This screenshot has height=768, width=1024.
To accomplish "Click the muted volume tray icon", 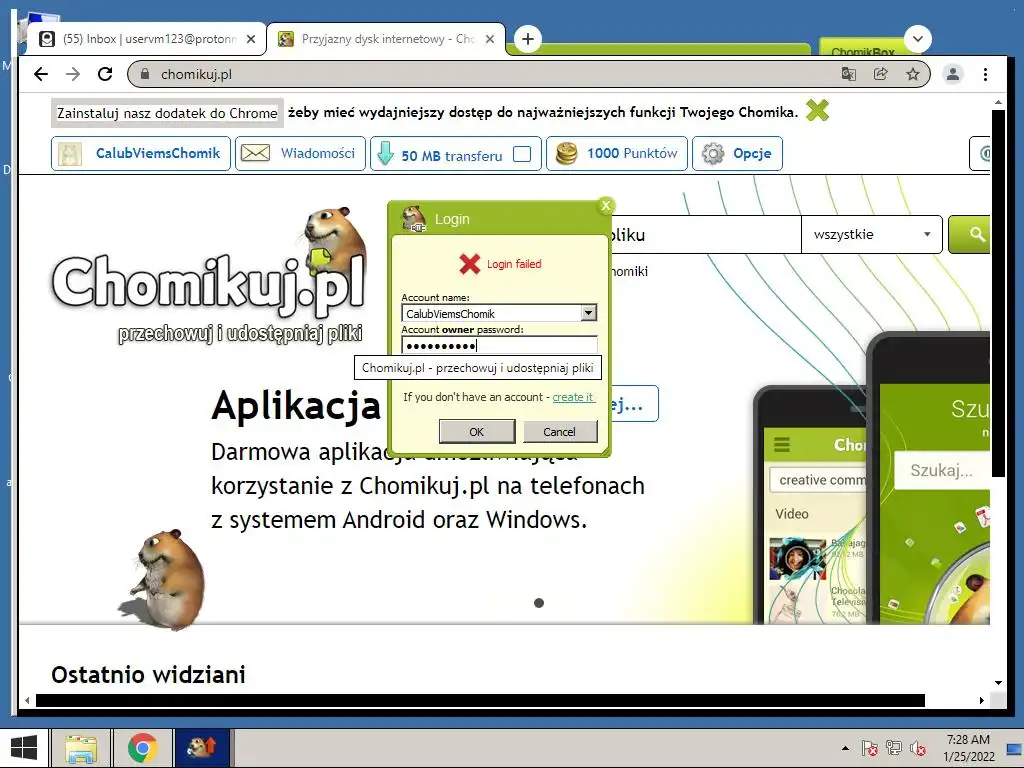I will coord(918,748).
